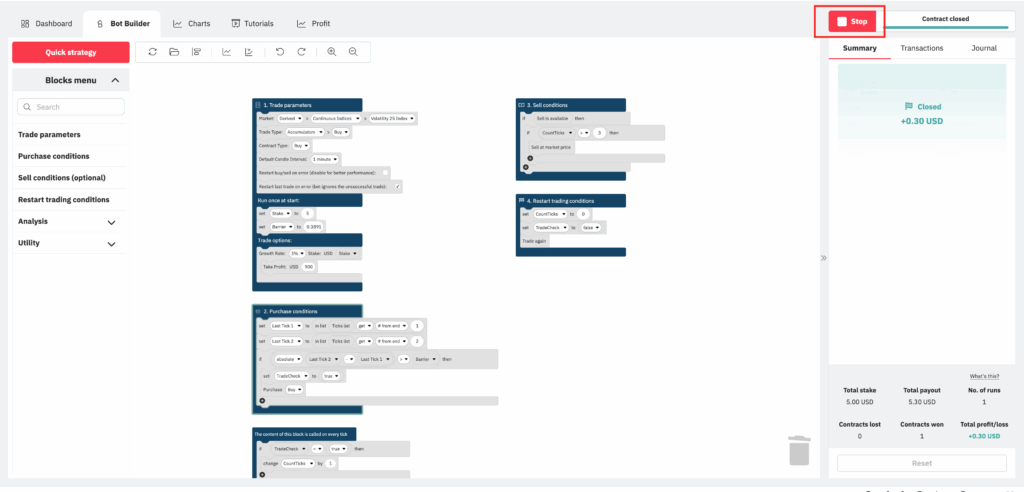Image resolution: width=1024 pixels, height=492 pixels.
Task: Open the Derived market dropdown
Action: tap(291, 118)
